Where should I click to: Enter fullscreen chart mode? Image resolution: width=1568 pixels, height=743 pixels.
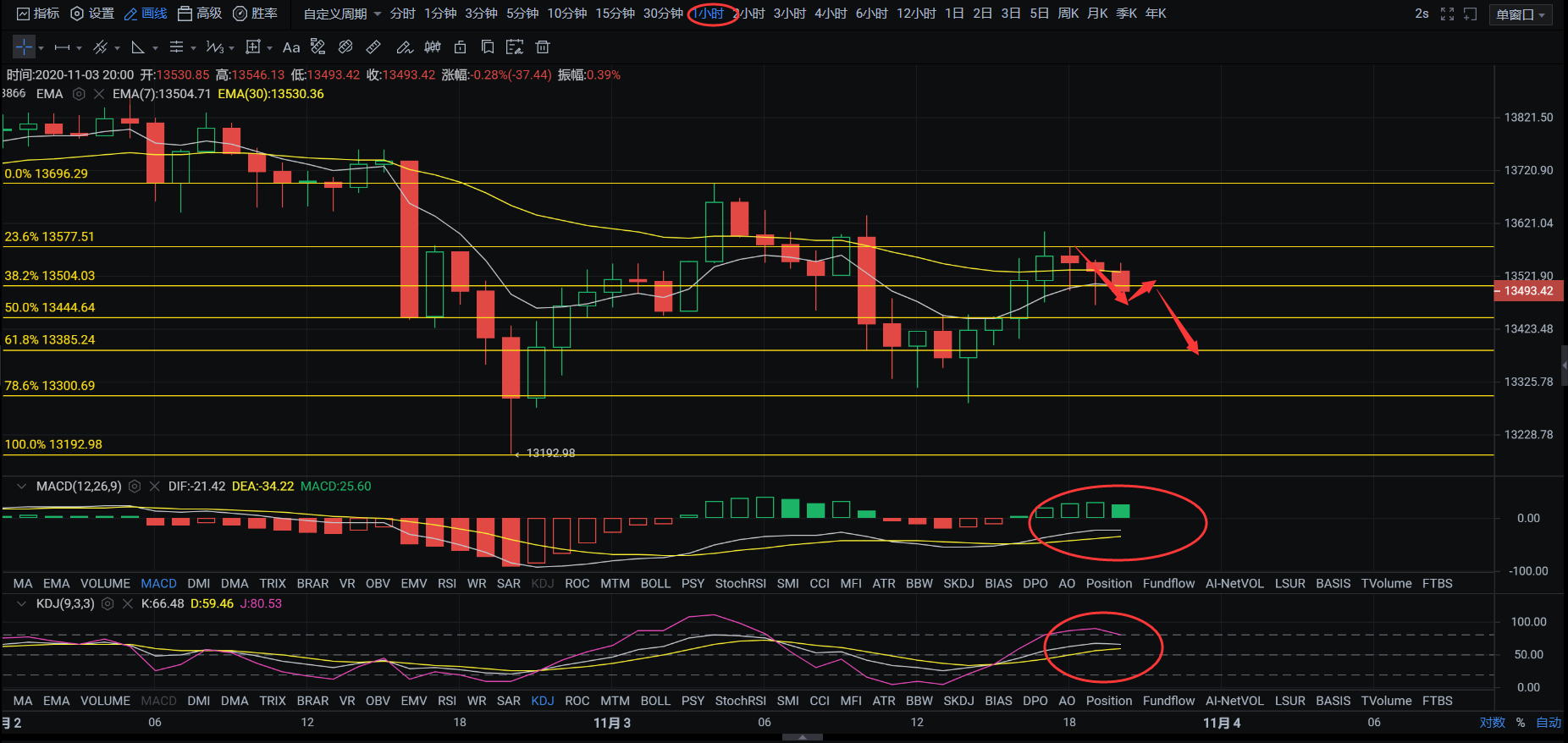pos(1447,14)
